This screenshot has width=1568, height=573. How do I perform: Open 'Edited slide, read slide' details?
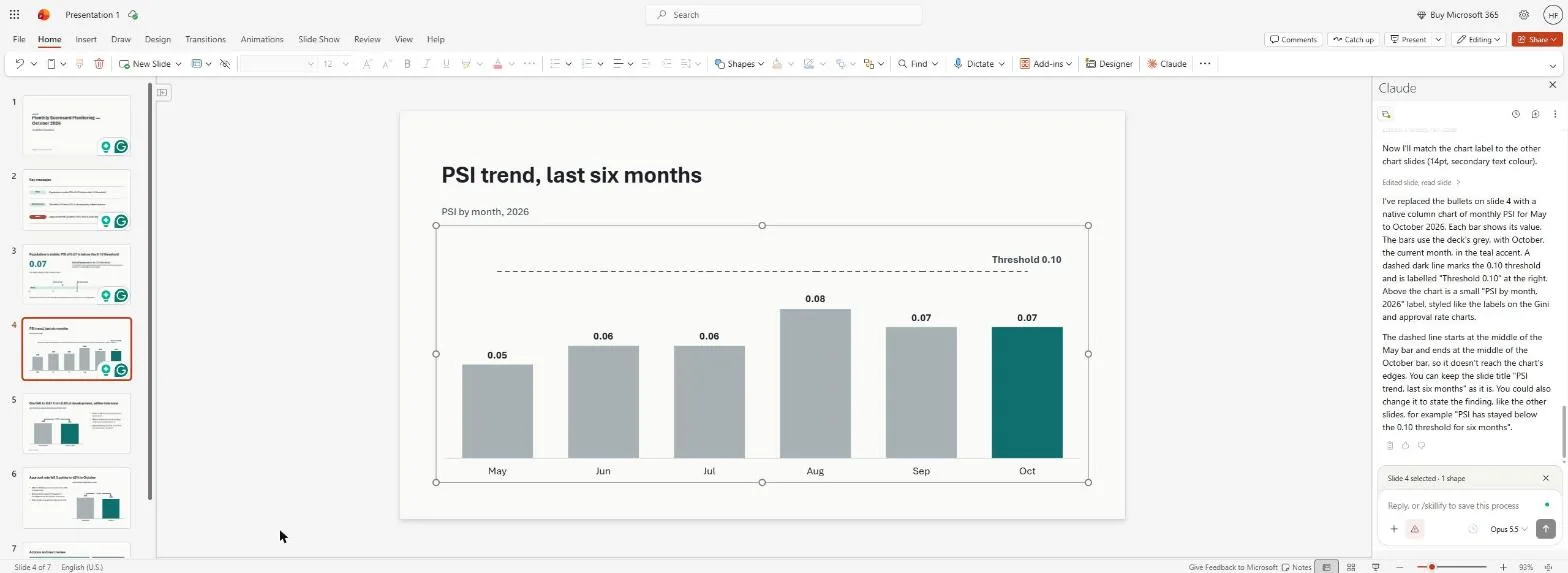1421,182
